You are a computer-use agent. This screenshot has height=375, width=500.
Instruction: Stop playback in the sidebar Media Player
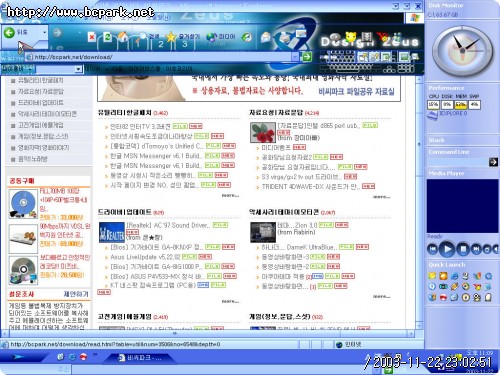463,249
